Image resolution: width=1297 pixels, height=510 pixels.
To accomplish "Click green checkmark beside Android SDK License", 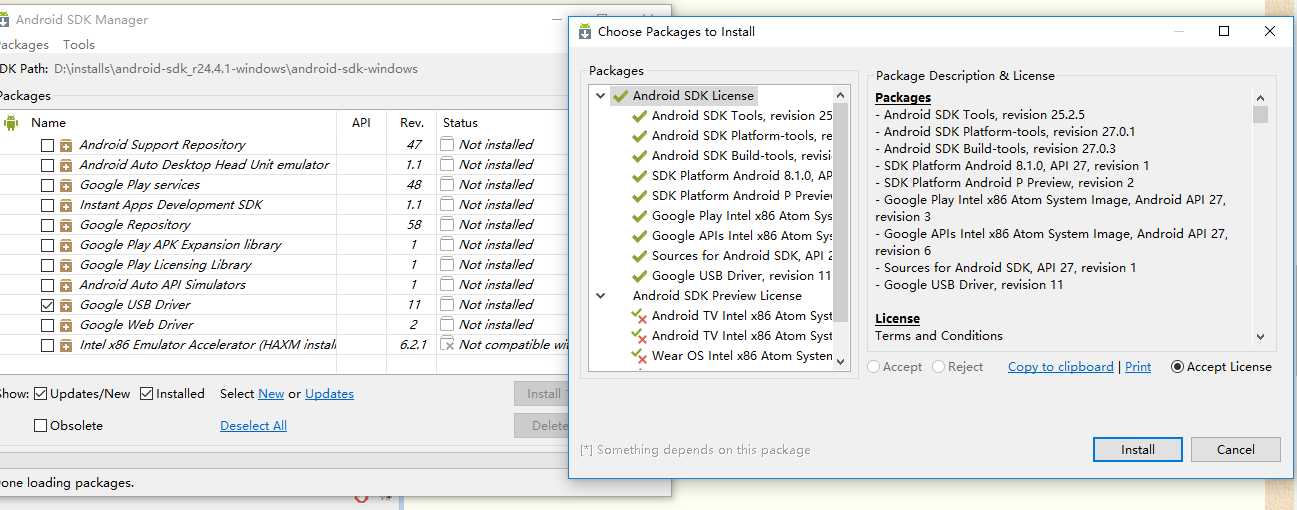I will (620, 96).
